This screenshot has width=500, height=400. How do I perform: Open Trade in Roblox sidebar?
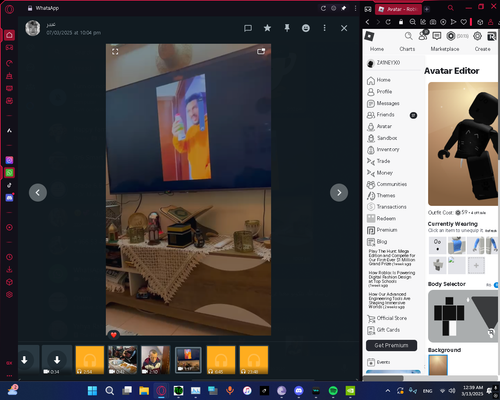click(x=383, y=161)
